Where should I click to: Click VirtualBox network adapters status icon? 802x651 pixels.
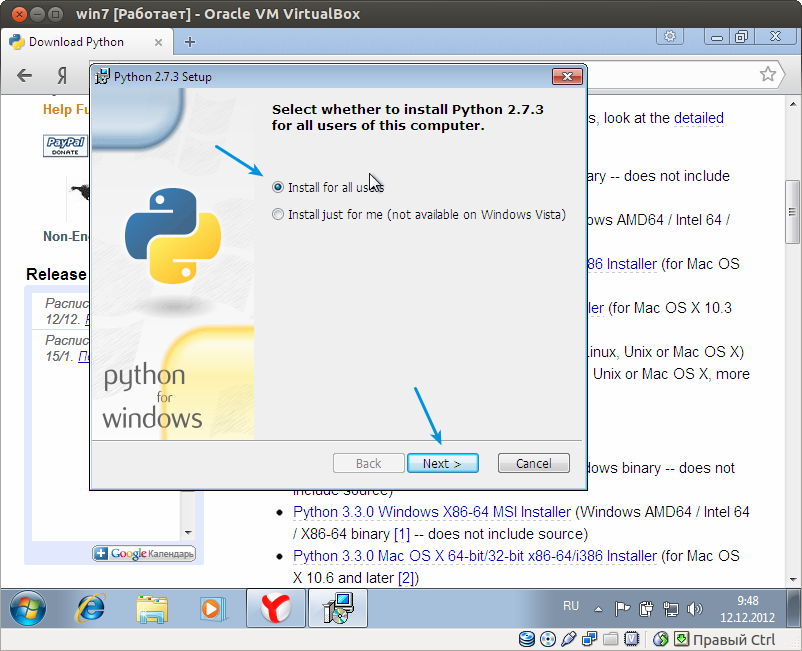pyautogui.click(x=590, y=639)
